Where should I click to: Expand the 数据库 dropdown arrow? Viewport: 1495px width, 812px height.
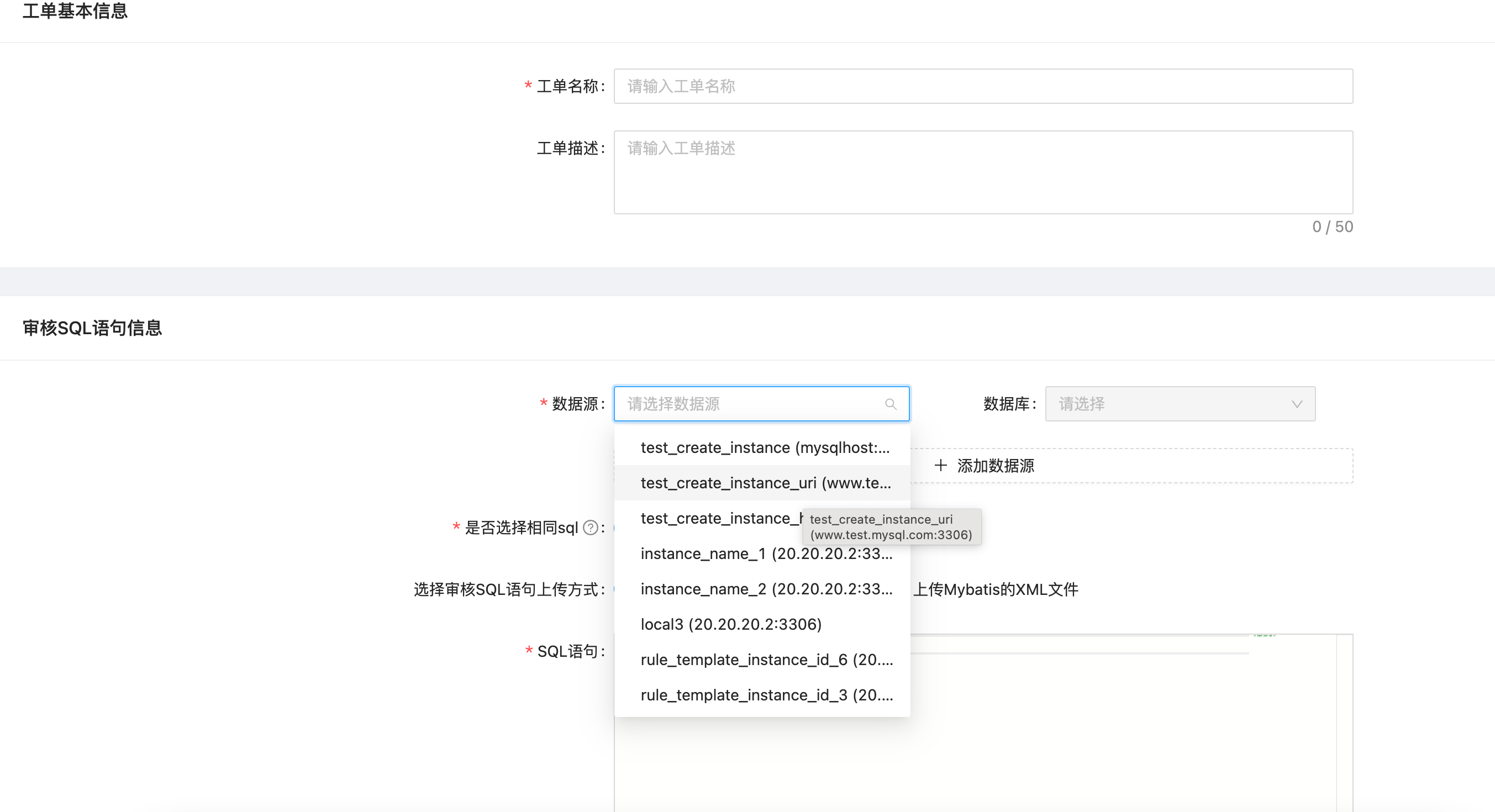1297,404
